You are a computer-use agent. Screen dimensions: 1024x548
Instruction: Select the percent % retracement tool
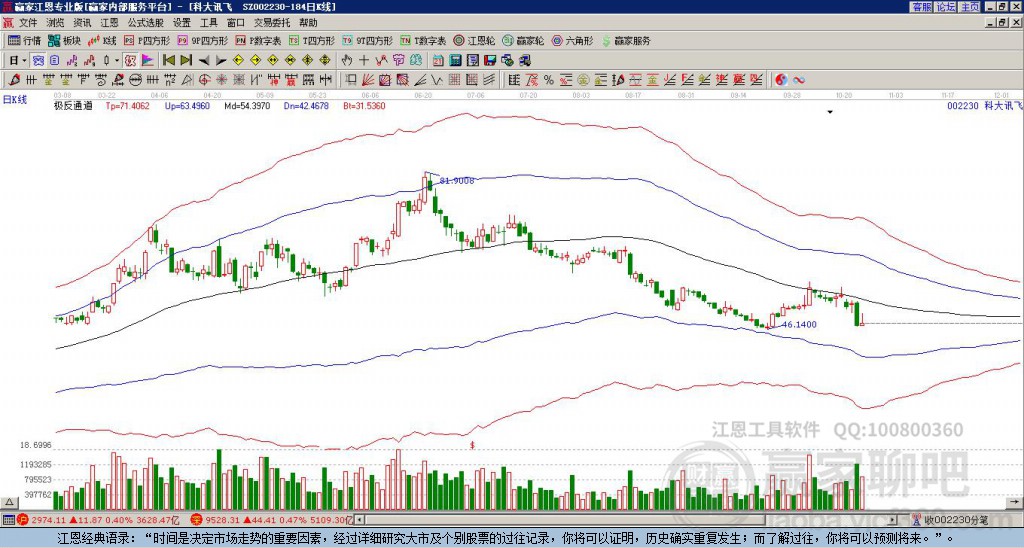click(x=549, y=80)
